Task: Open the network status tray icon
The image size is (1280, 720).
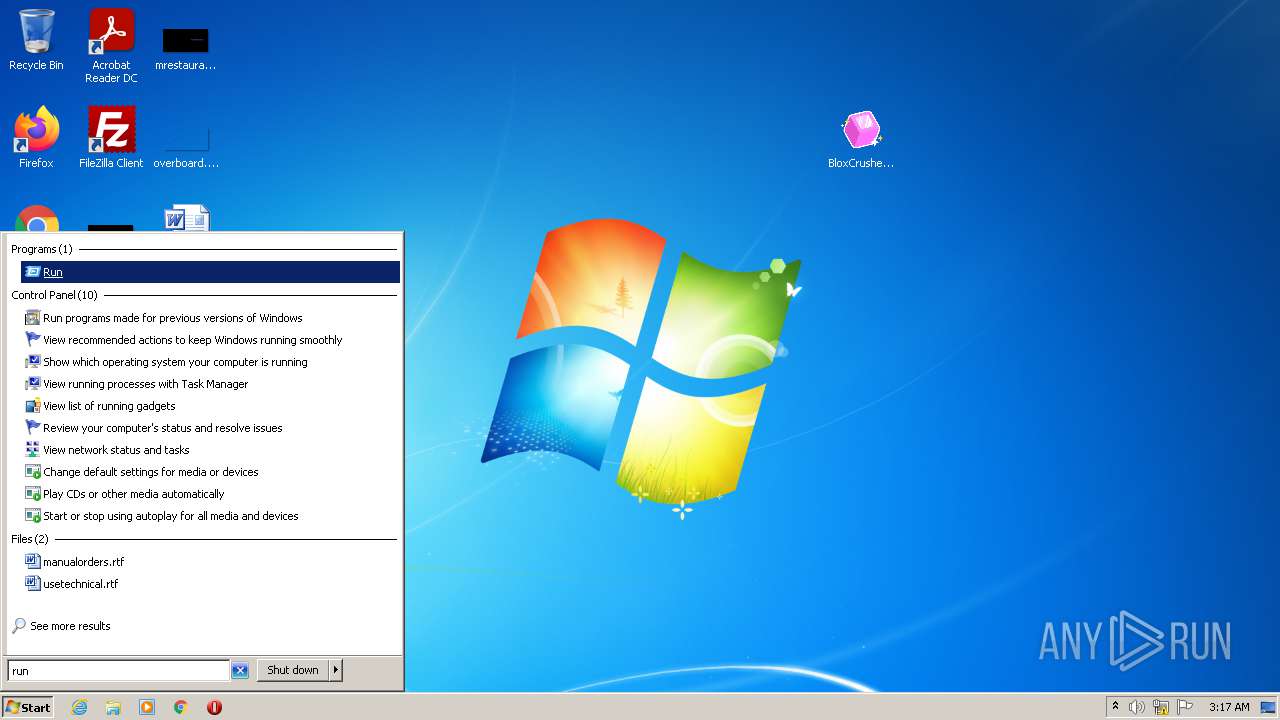Action: [x=1161, y=707]
